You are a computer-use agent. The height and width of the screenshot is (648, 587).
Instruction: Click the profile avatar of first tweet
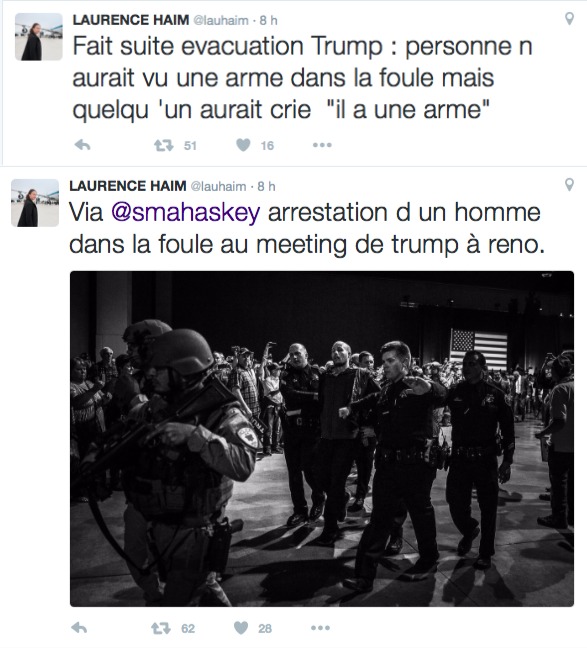[x=39, y=37]
